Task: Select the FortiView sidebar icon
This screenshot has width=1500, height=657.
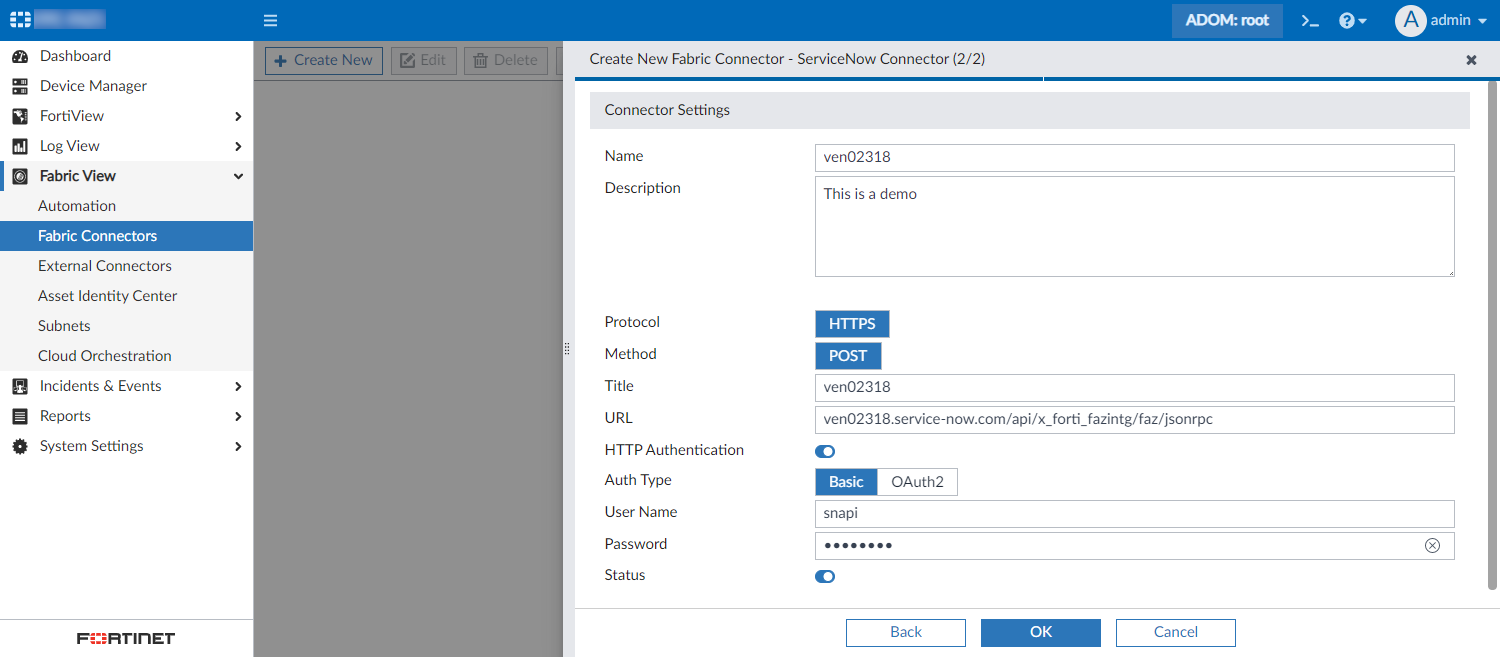Action: pyautogui.click(x=20, y=116)
